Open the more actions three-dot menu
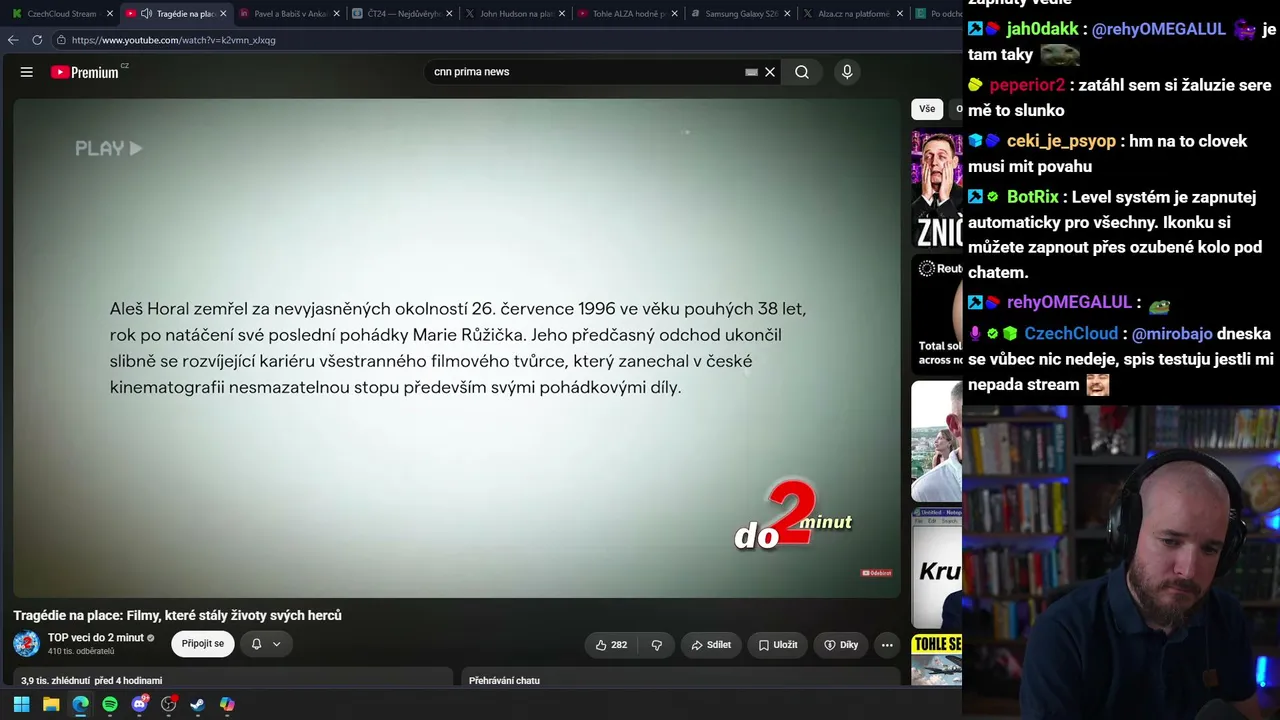This screenshot has height=720, width=1280. point(887,645)
